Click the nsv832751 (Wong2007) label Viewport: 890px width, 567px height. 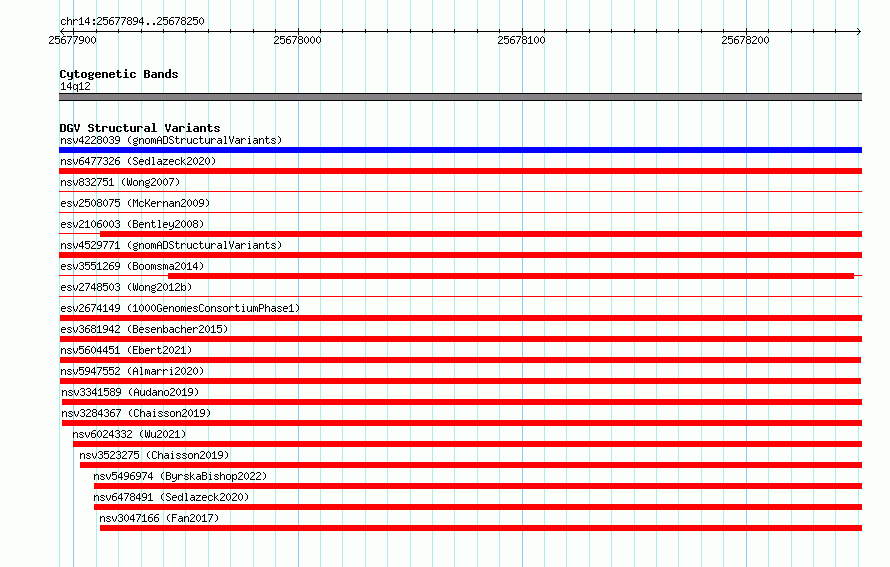click(120, 182)
